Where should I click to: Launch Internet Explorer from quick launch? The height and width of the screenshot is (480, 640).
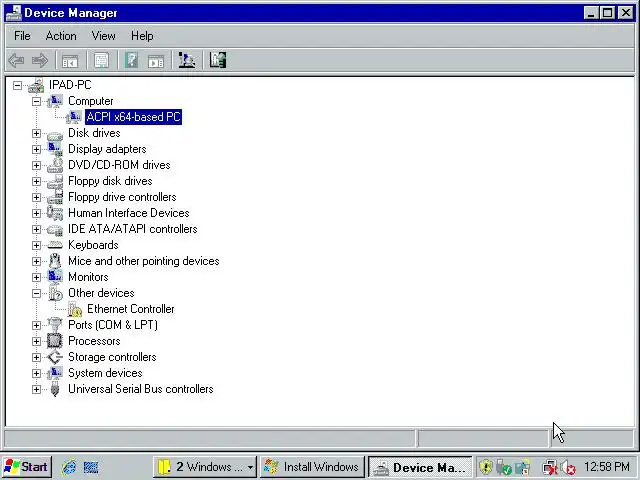point(69,467)
